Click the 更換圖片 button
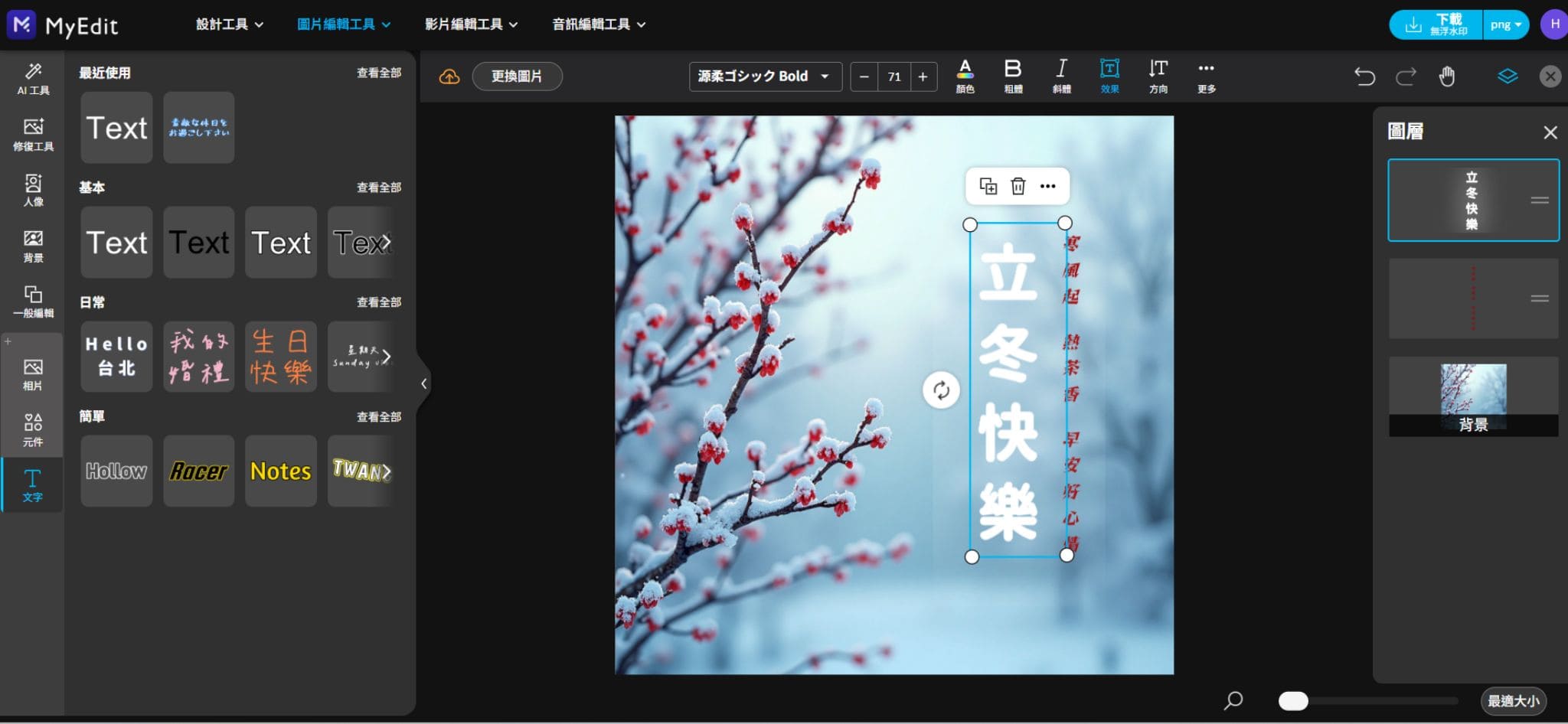 click(x=517, y=76)
